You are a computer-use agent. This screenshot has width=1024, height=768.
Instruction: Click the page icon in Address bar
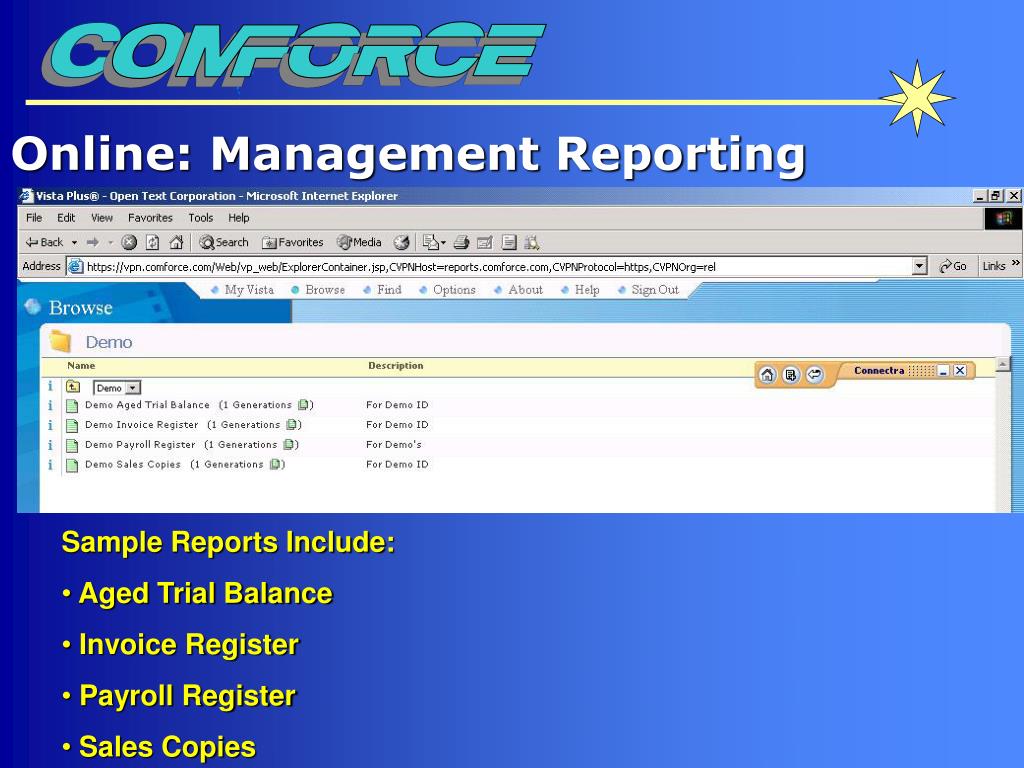[76, 266]
